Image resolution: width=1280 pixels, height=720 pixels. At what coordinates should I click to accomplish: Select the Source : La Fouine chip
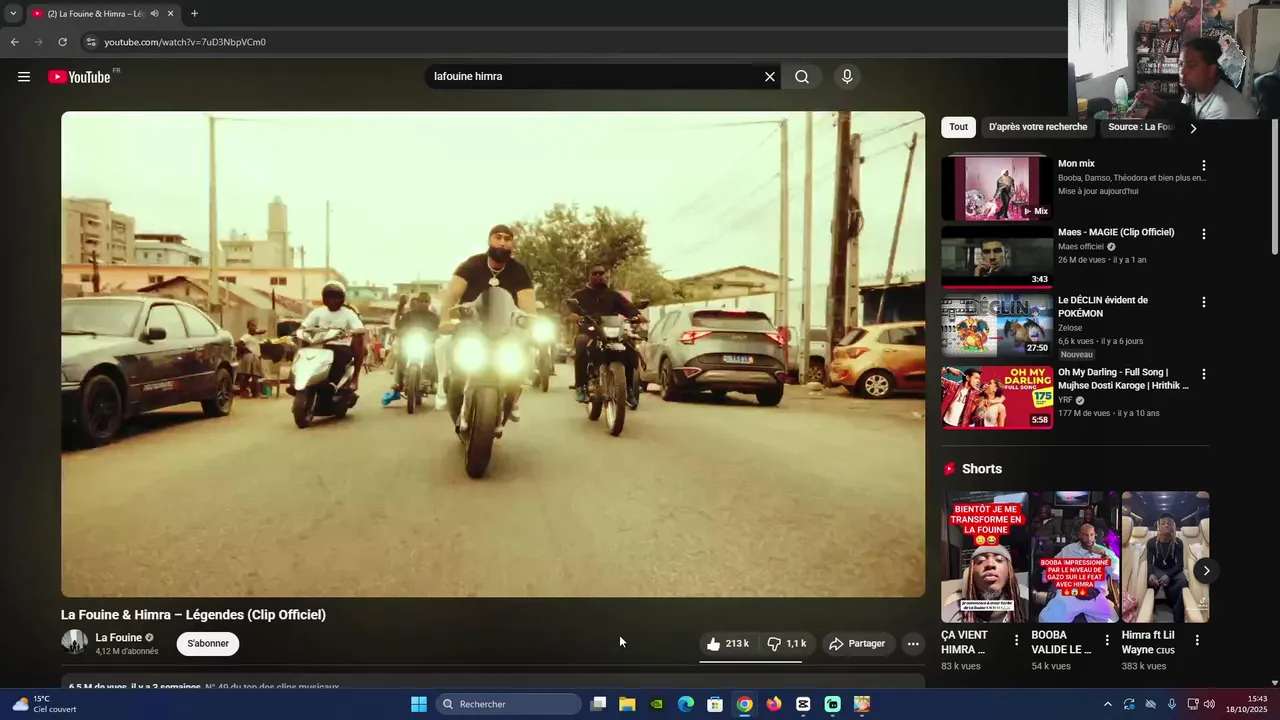tap(1139, 127)
